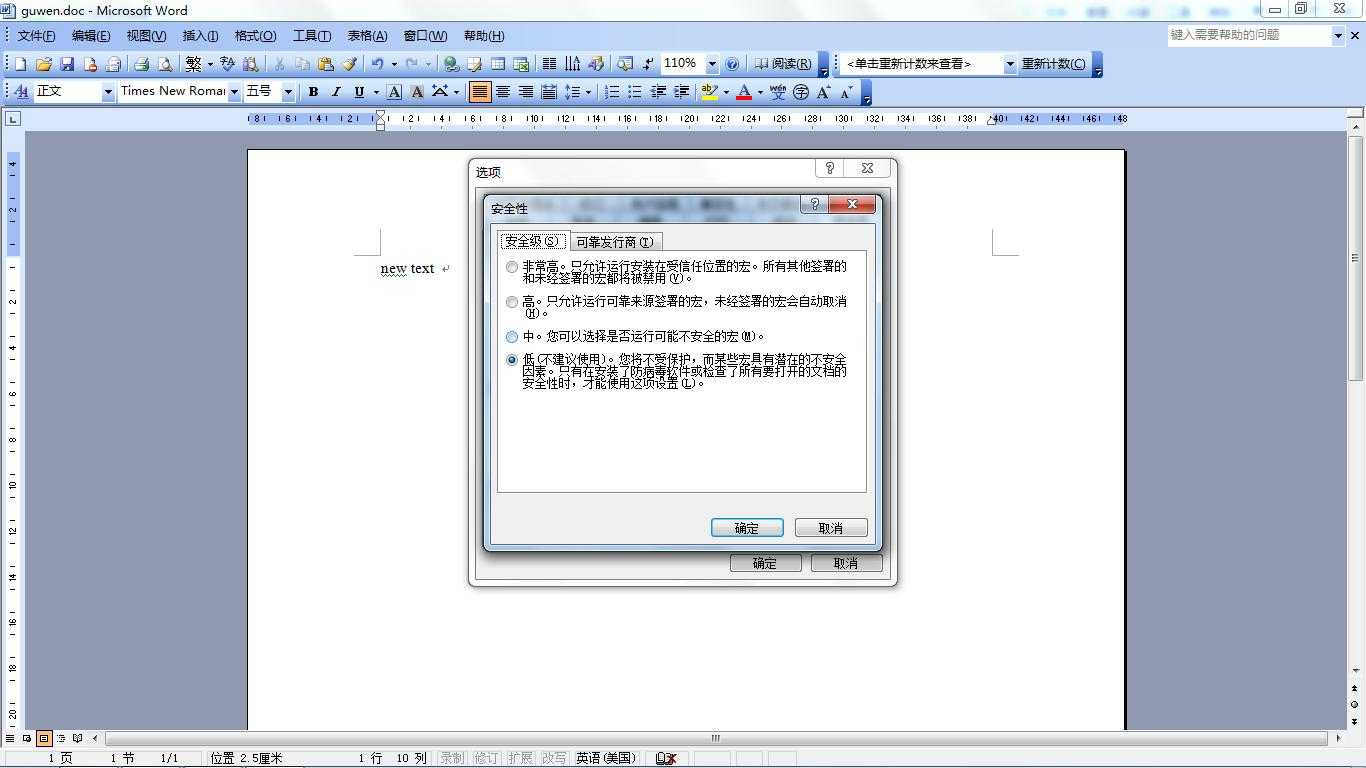This screenshot has width=1366, height=768.
Task: Click the 阅读(R) reading layout button
Action: point(783,64)
